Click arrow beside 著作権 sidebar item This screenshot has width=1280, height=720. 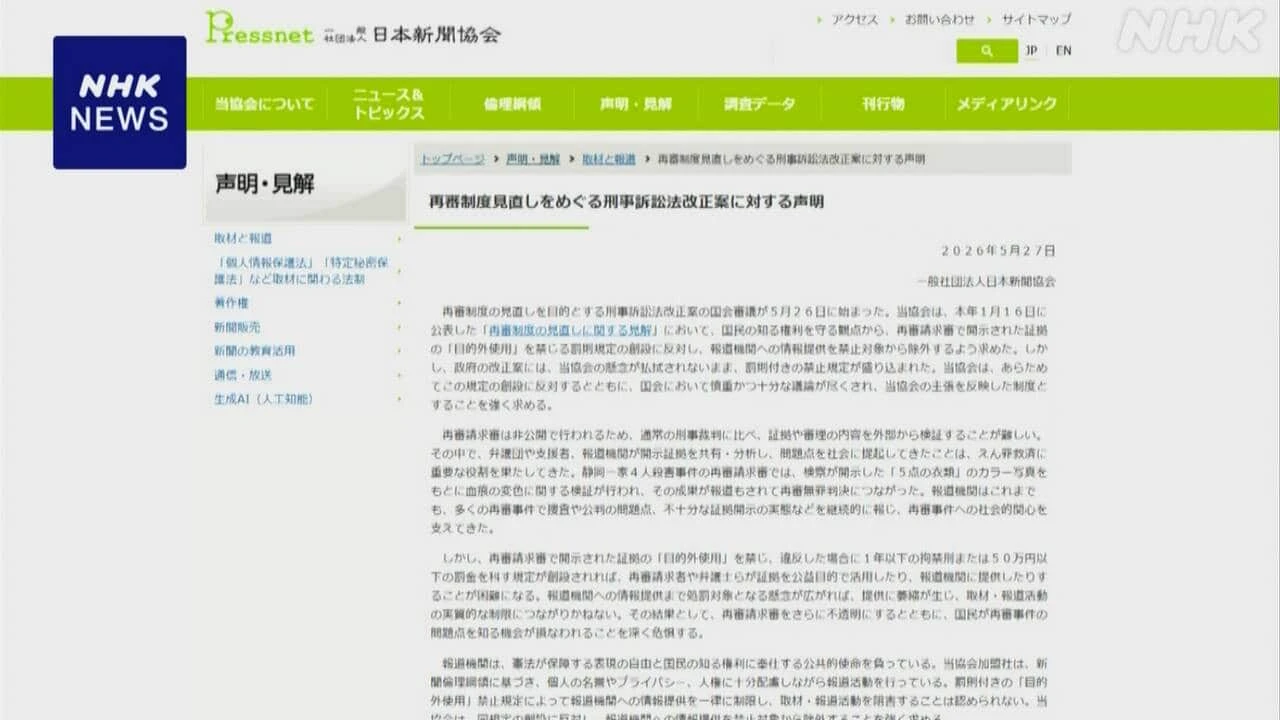pyautogui.click(x=399, y=303)
